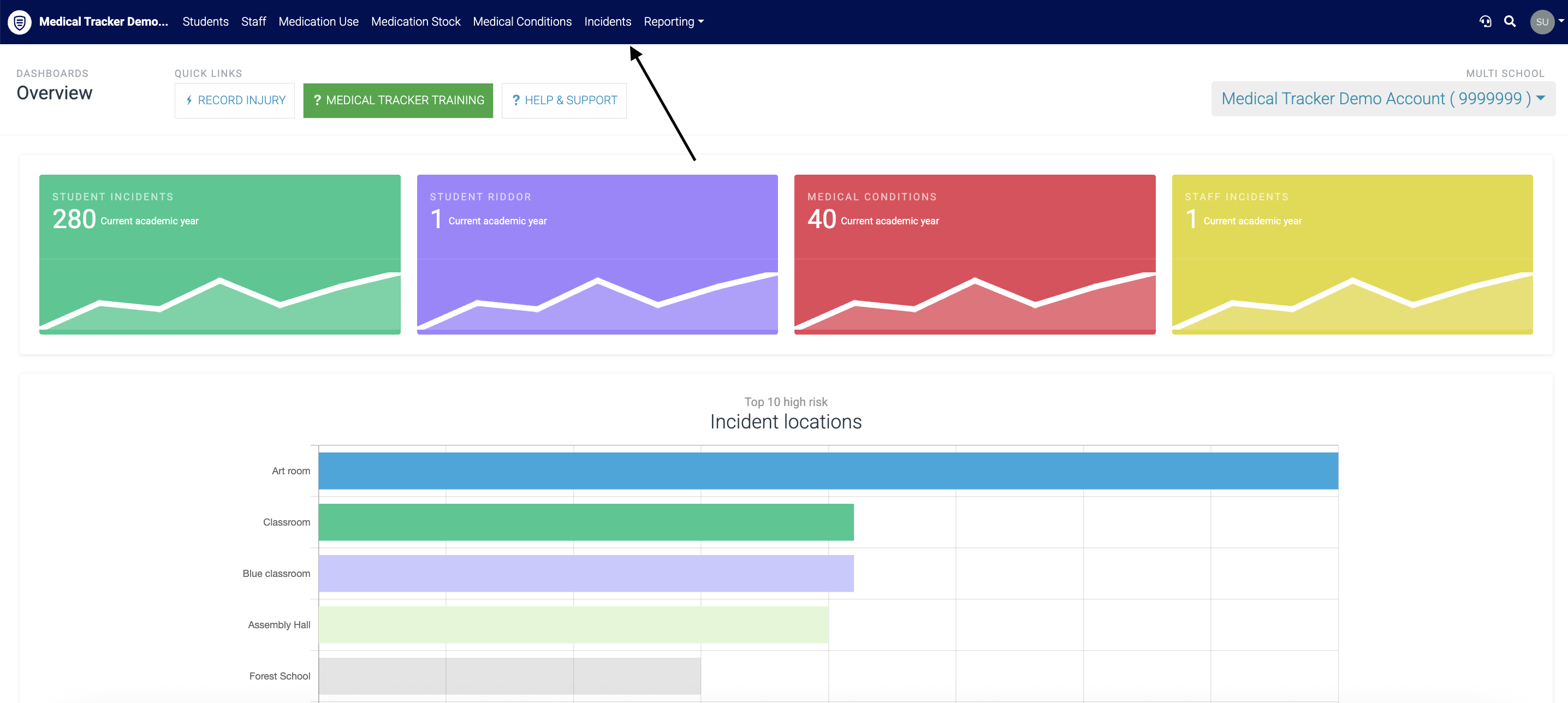Image resolution: width=1568 pixels, height=703 pixels.
Task: Expand the Reporting dropdown menu
Action: (673, 22)
